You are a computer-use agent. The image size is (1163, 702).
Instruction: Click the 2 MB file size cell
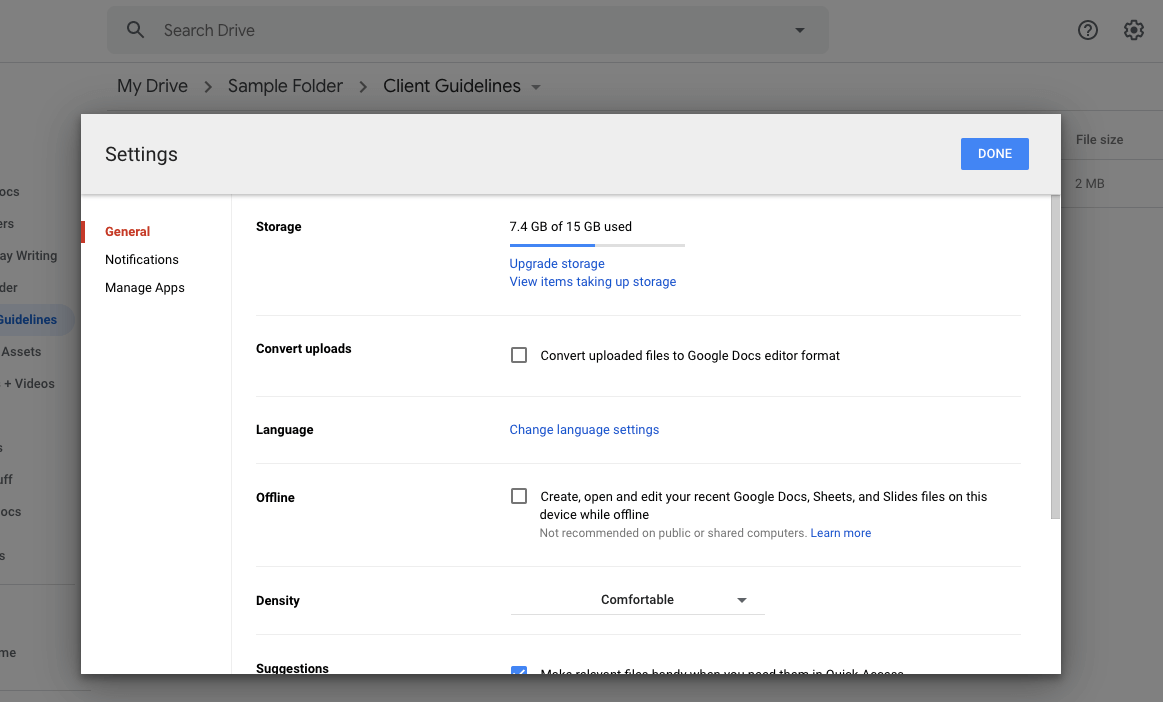(x=1090, y=183)
